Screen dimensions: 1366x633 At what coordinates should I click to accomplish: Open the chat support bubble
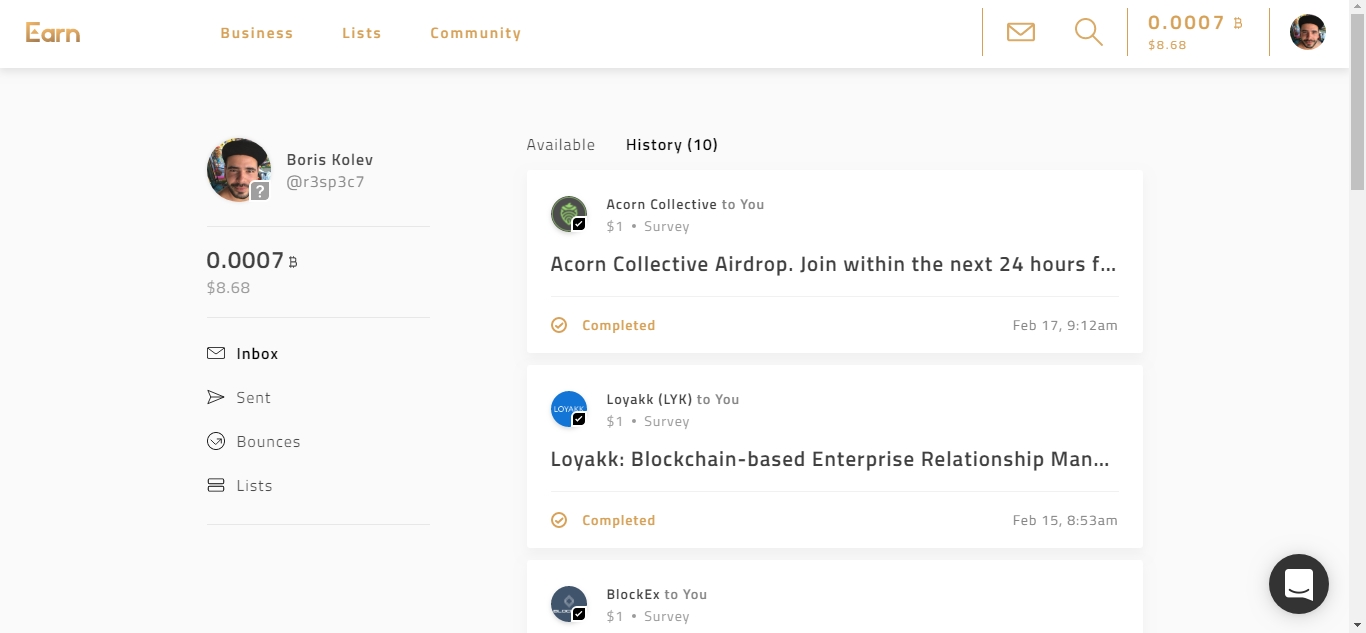(1298, 583)
